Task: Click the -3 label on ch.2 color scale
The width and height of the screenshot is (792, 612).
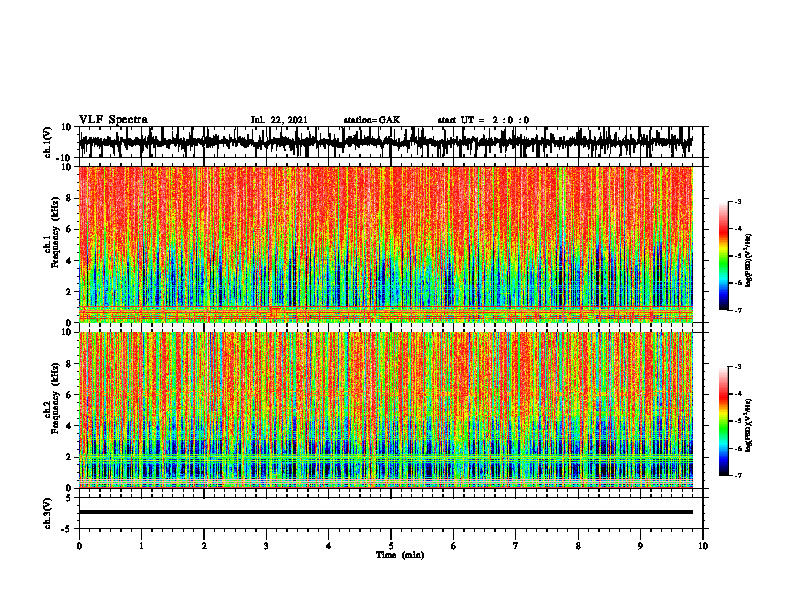Action: pyautogui.click(x=738, y=367)
